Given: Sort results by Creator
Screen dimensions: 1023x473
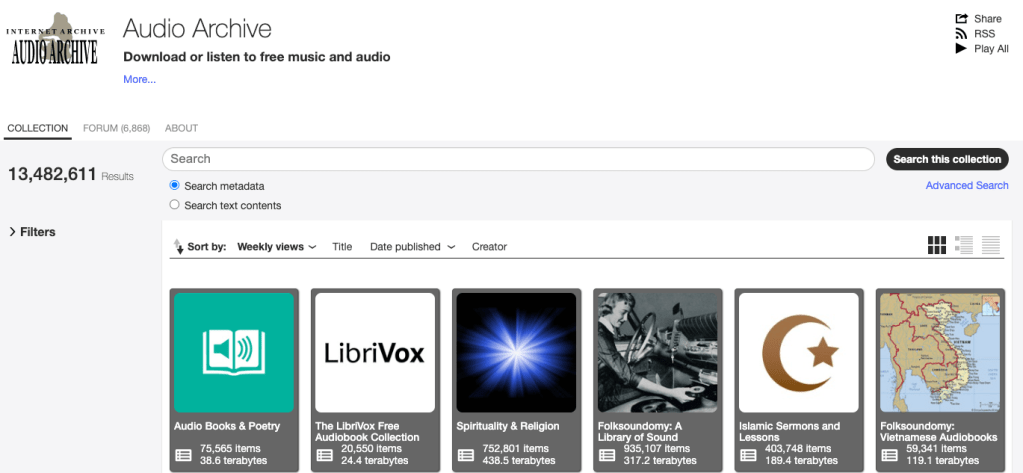Looking at the screenshot, I should pos(489,247).
